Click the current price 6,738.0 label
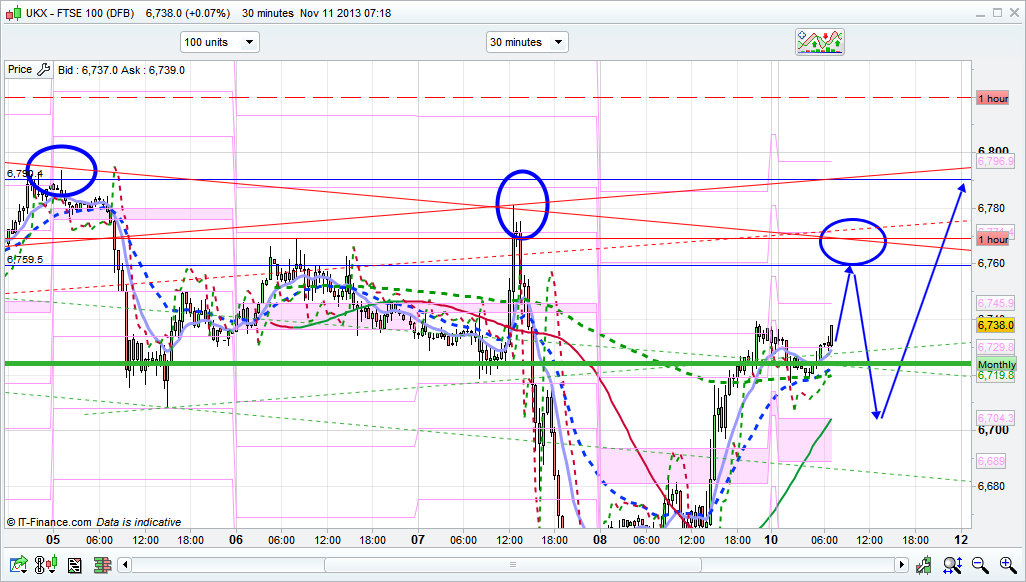Viewport: 1026px width, 582px height. pyautogui.click(x=997, y=325)
